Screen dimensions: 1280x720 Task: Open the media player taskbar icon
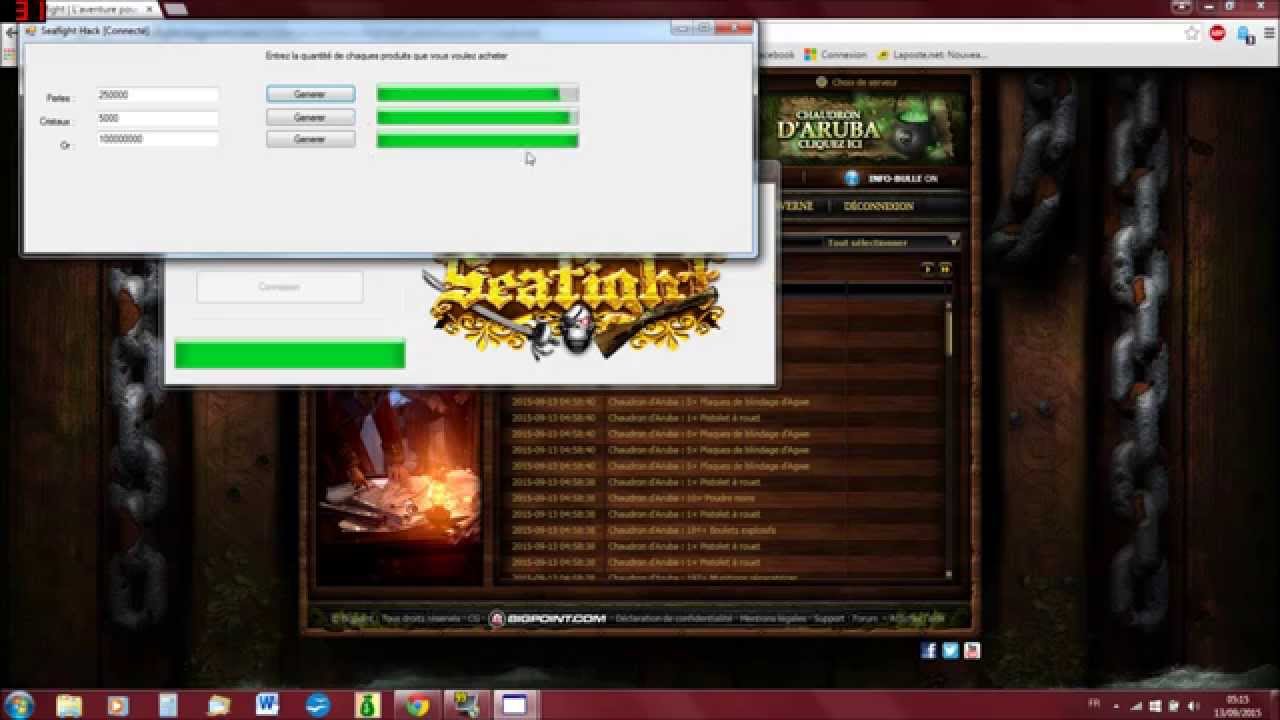[x=118, y=705]
